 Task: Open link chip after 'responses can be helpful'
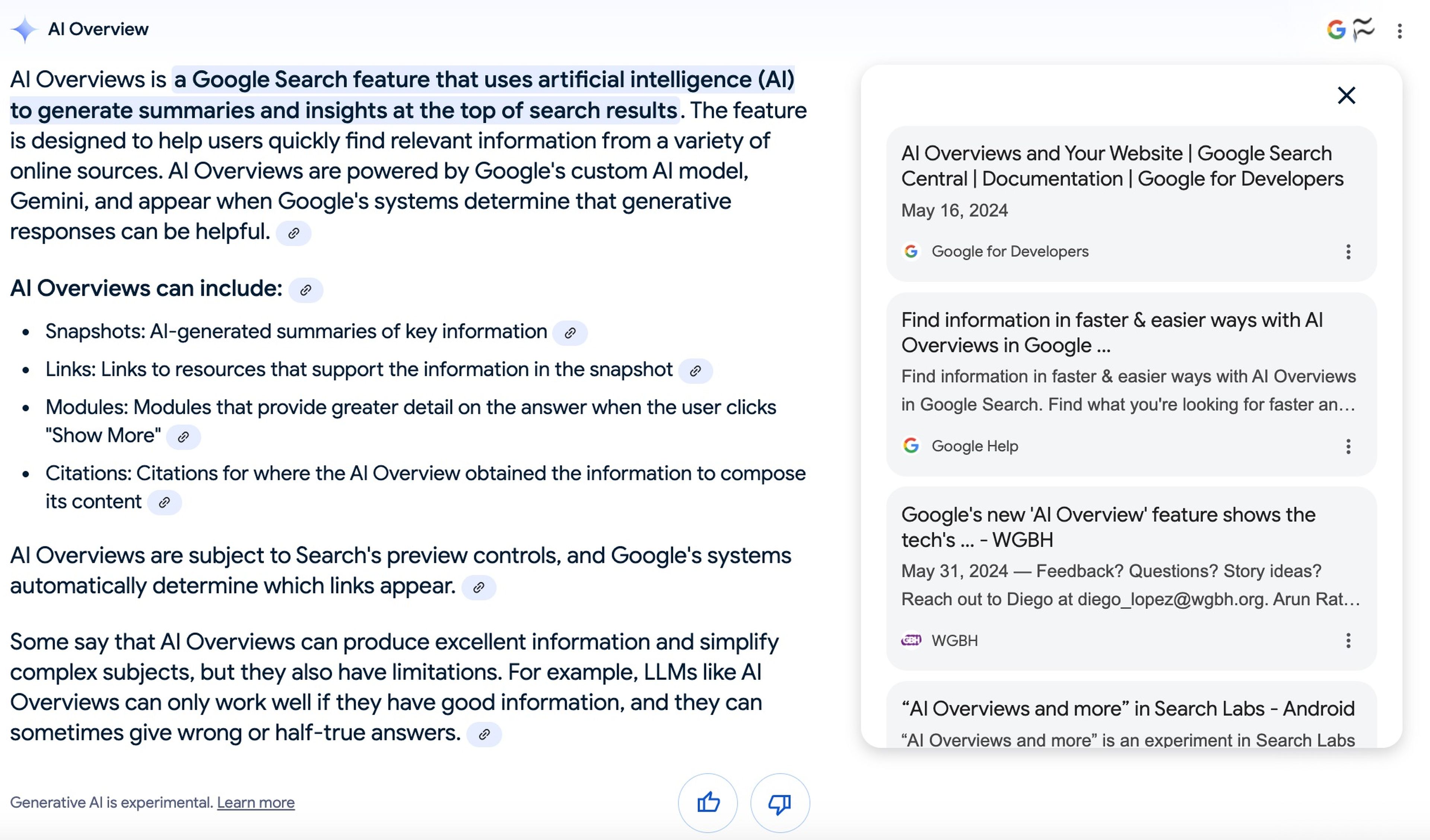pyautogui.click(x=293, y=233)
